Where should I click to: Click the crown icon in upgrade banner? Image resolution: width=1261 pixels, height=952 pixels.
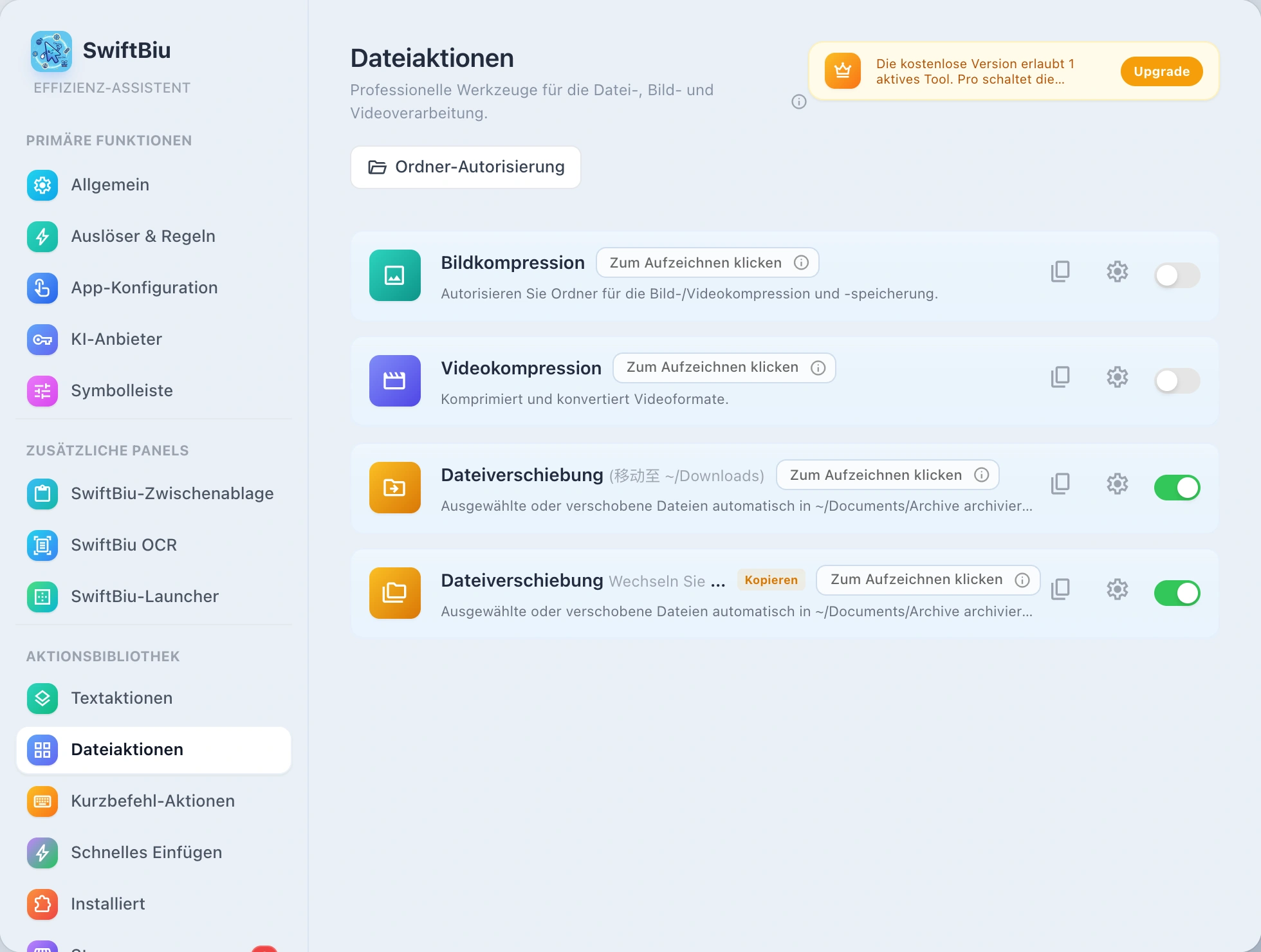point(843,71)
